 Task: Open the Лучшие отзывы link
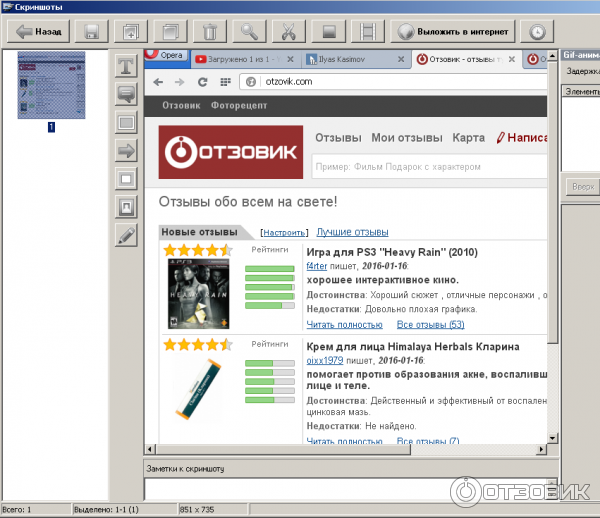[352, 232]
